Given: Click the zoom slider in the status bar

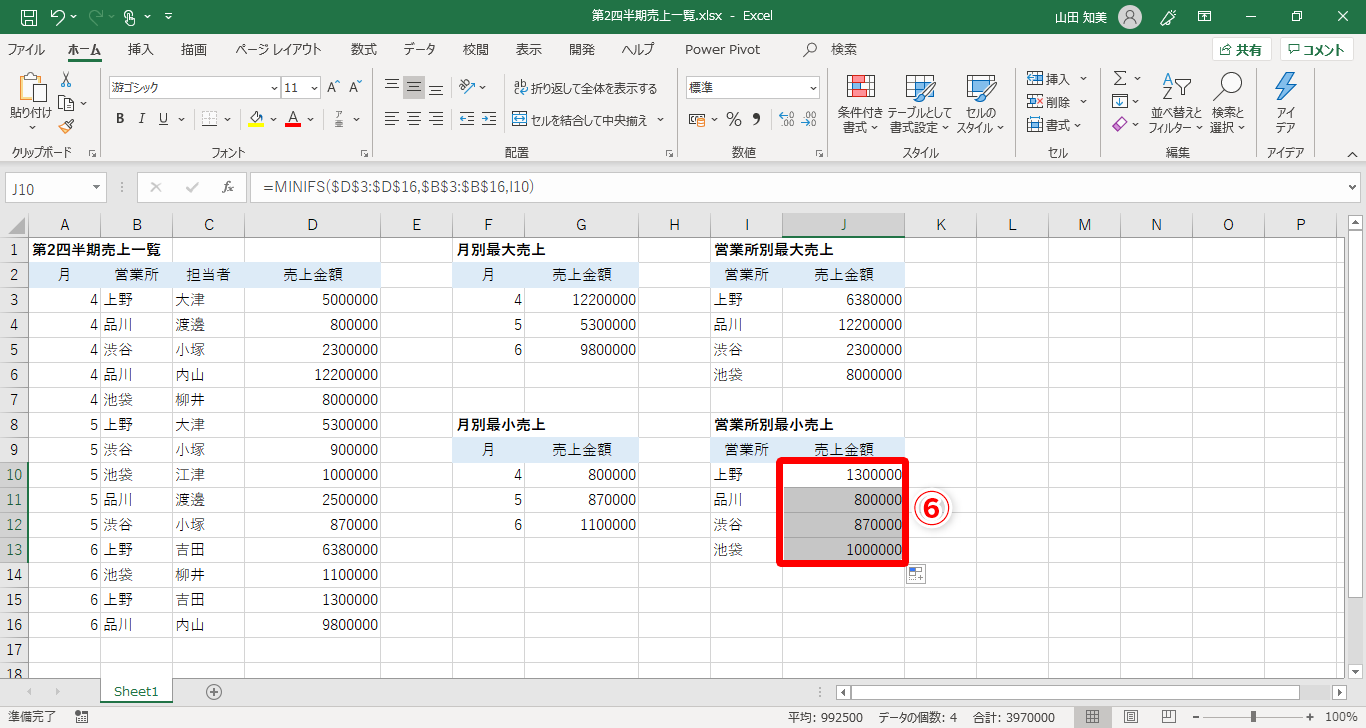Looking at the screenshot, I should click(1253, 717).
